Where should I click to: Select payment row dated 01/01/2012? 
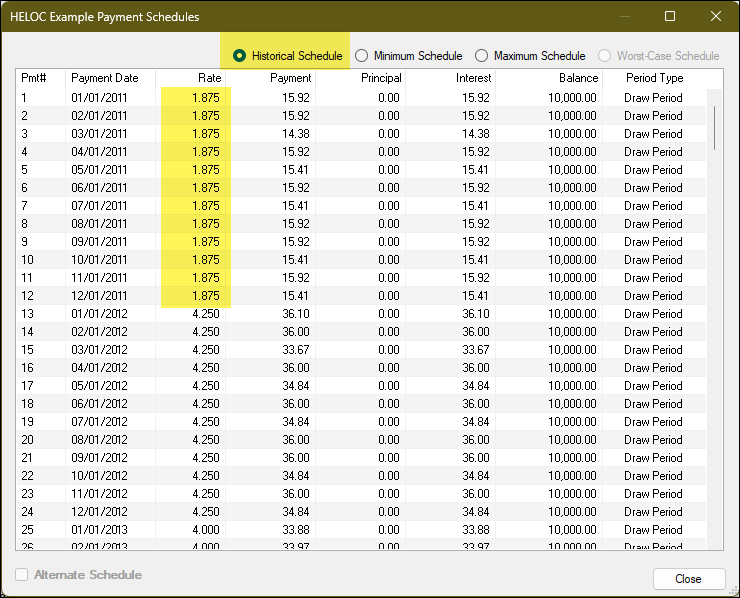[100, 314]
